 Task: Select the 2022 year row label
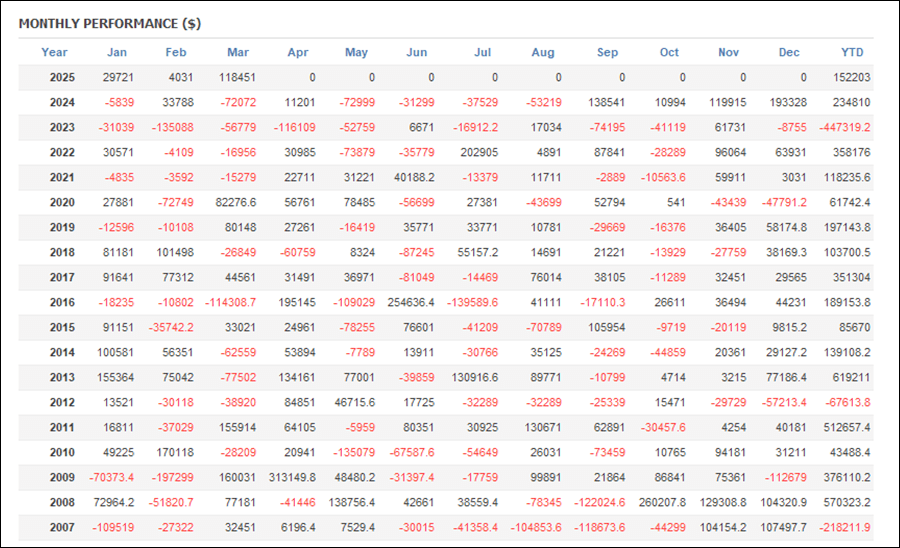[x=62, y=153]
